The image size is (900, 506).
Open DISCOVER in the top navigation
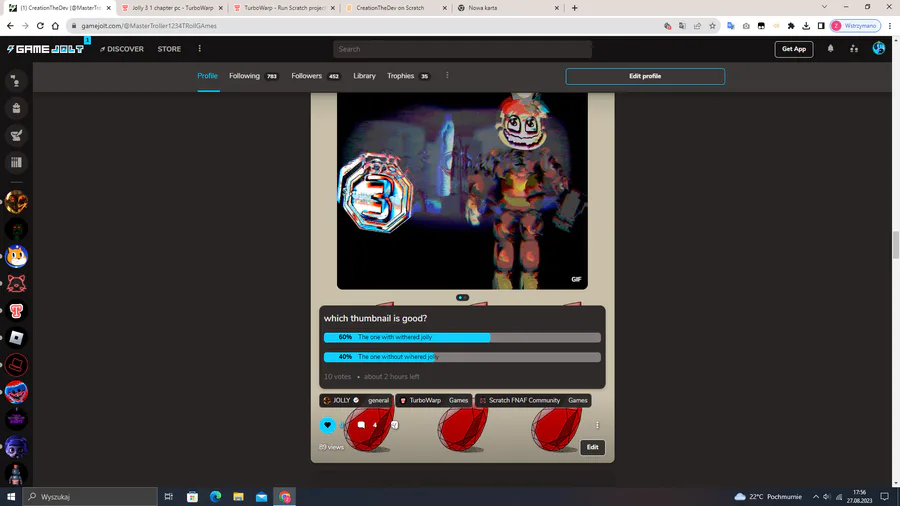[122, 49]
